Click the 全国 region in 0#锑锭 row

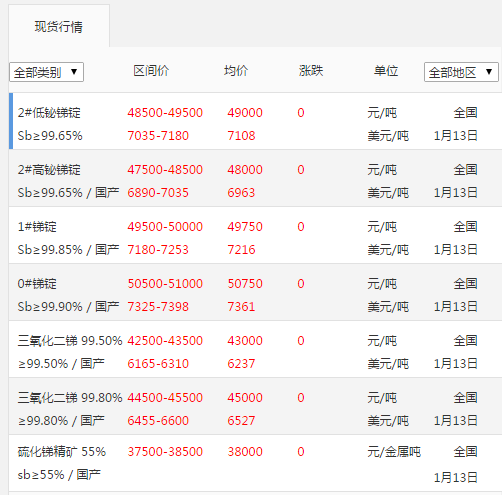[x=466, y=284]
